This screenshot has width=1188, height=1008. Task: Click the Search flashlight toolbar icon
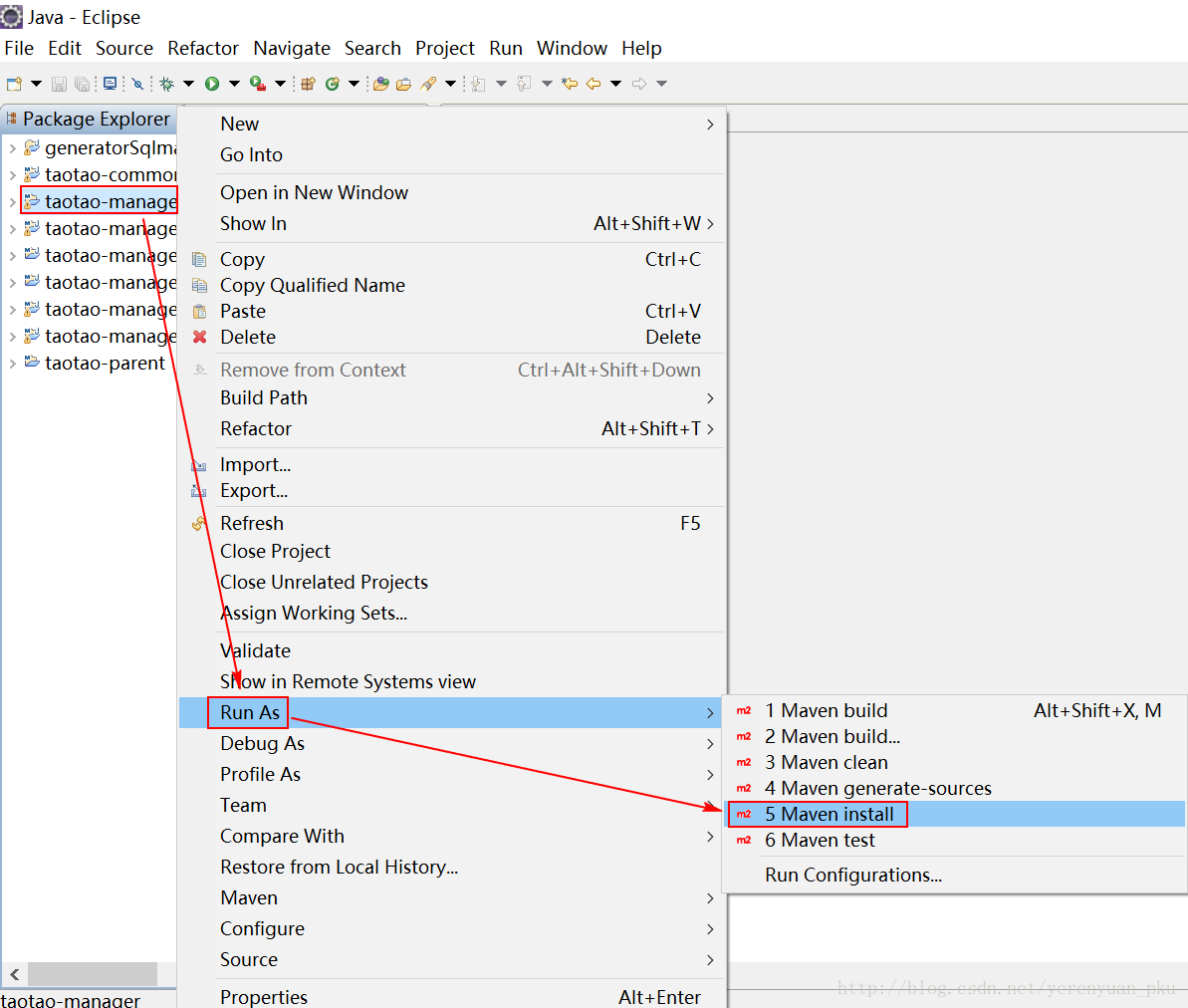tap(429, 84)
